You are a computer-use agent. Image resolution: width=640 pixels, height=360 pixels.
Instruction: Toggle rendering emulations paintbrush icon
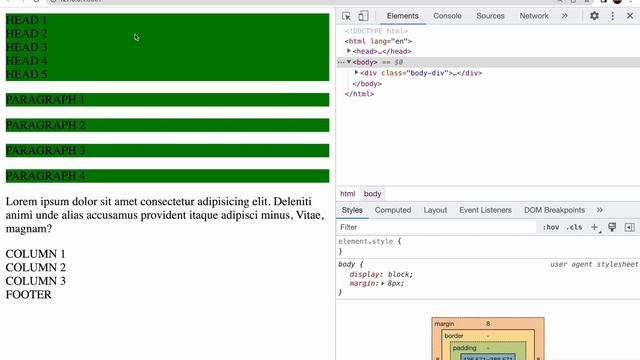[612, 227]
